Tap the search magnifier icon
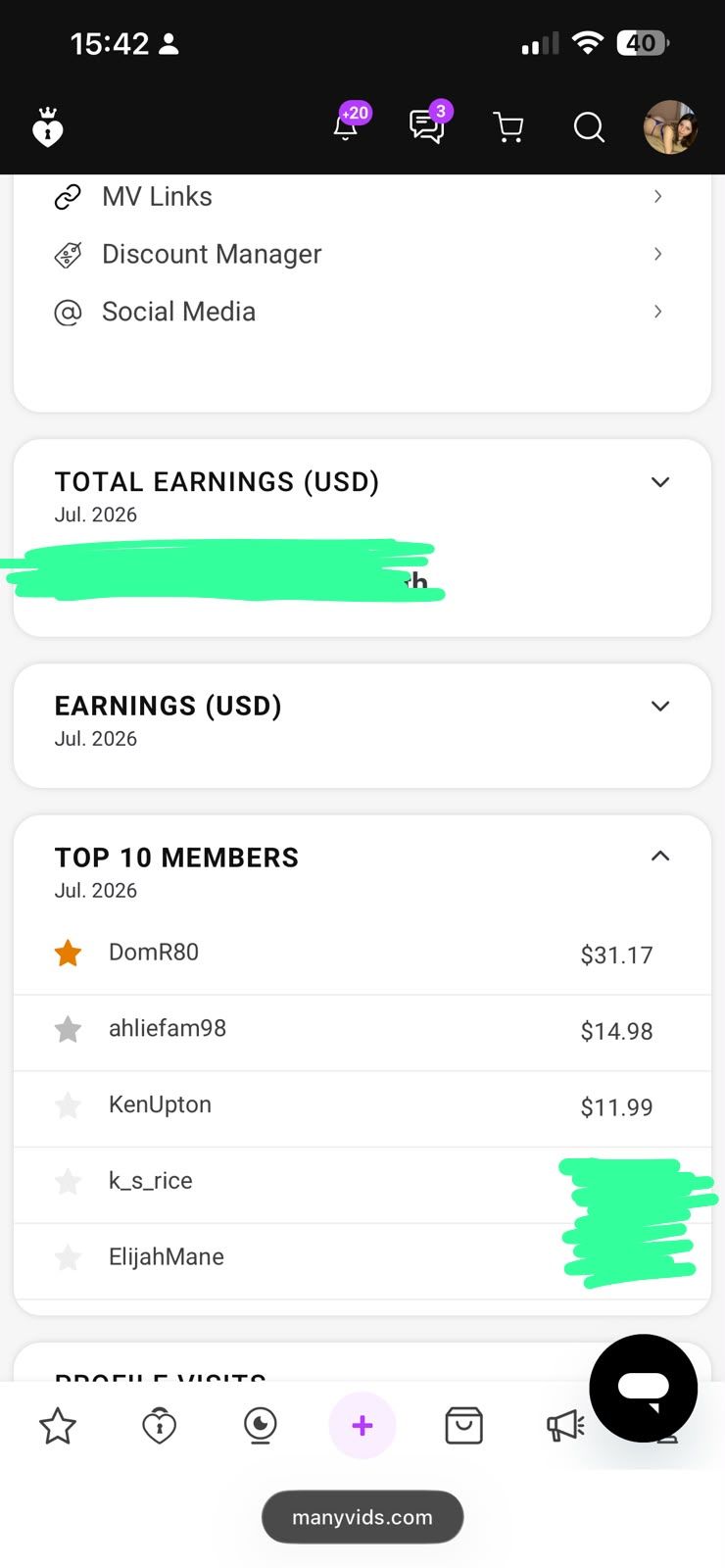Image resolution: width=725 pixels, height=1568 pixels. pos(589,127)
